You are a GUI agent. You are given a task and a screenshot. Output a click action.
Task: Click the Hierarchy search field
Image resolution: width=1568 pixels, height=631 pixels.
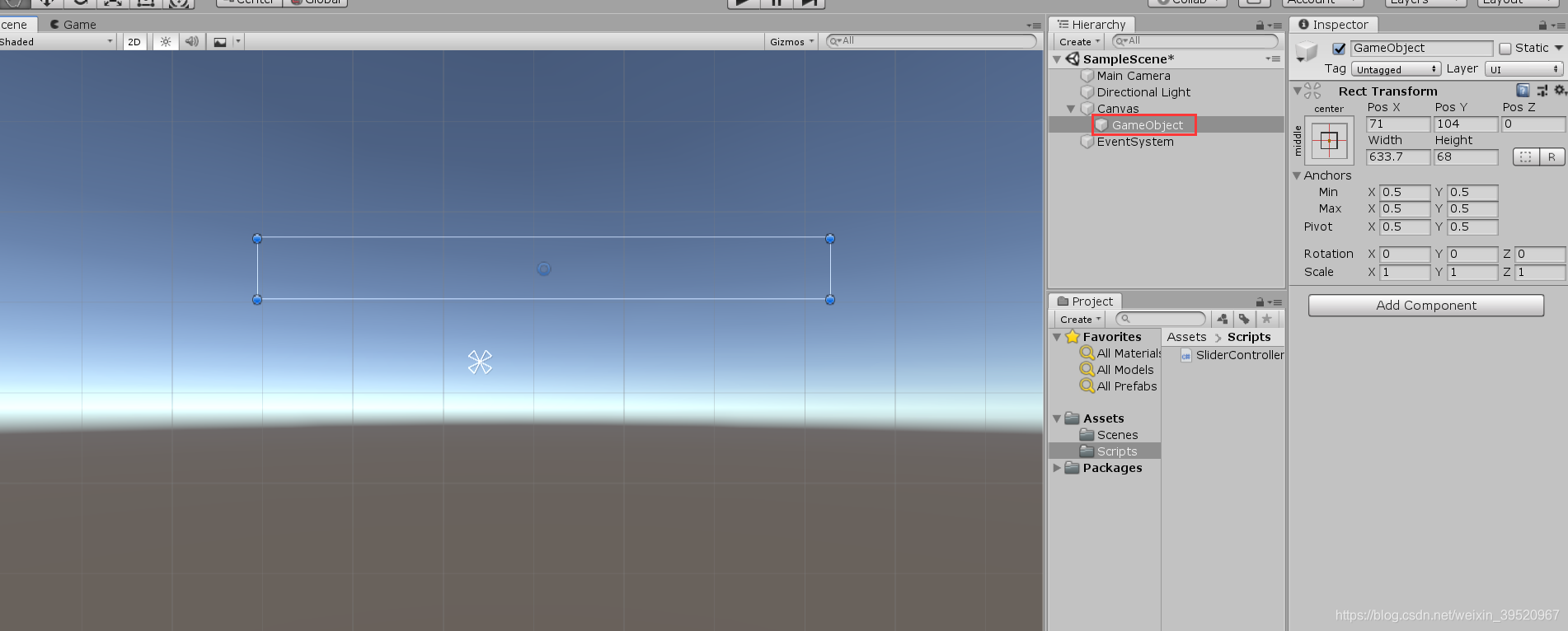click(1195, 41)
